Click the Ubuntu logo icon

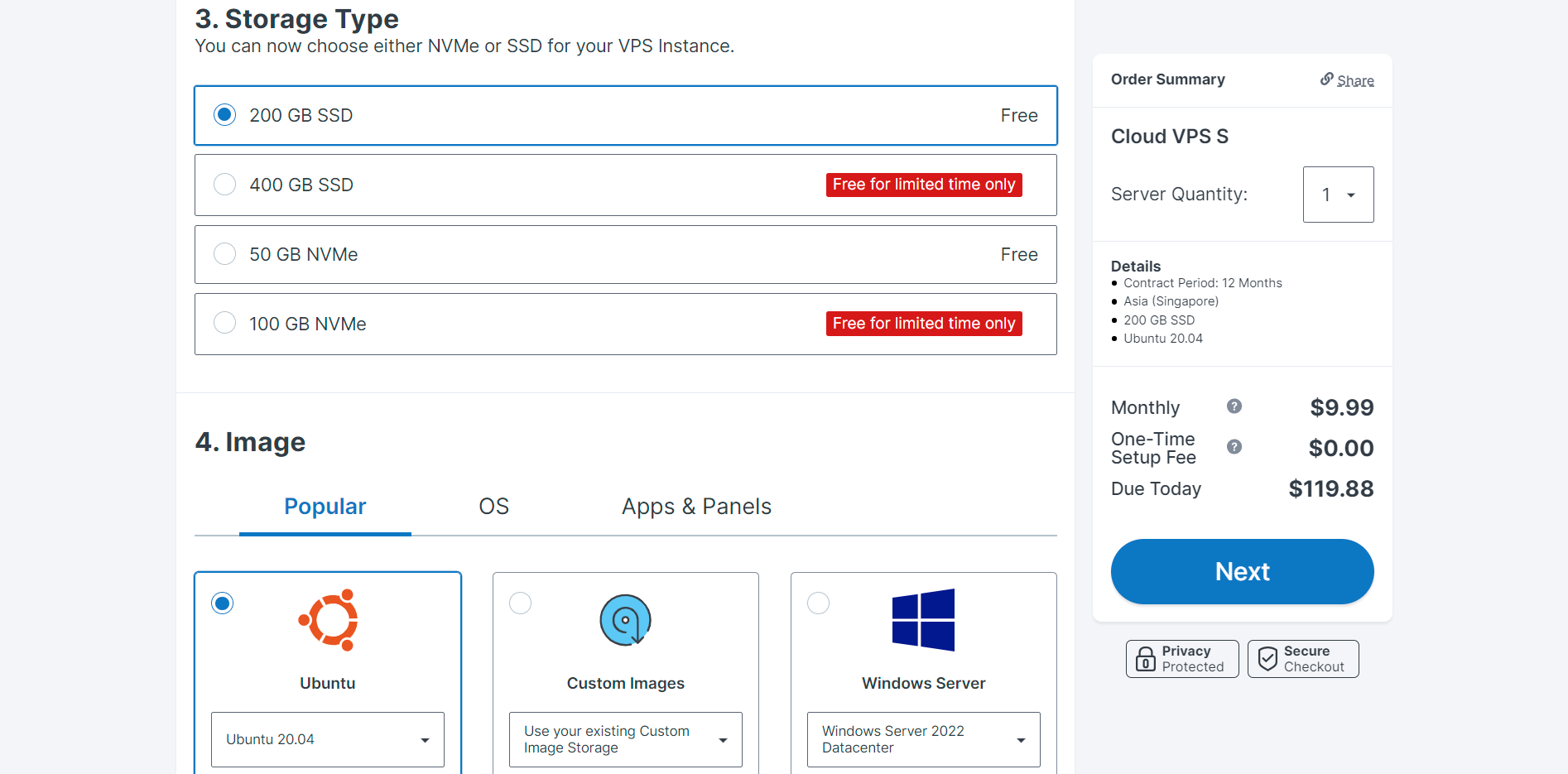328,620
